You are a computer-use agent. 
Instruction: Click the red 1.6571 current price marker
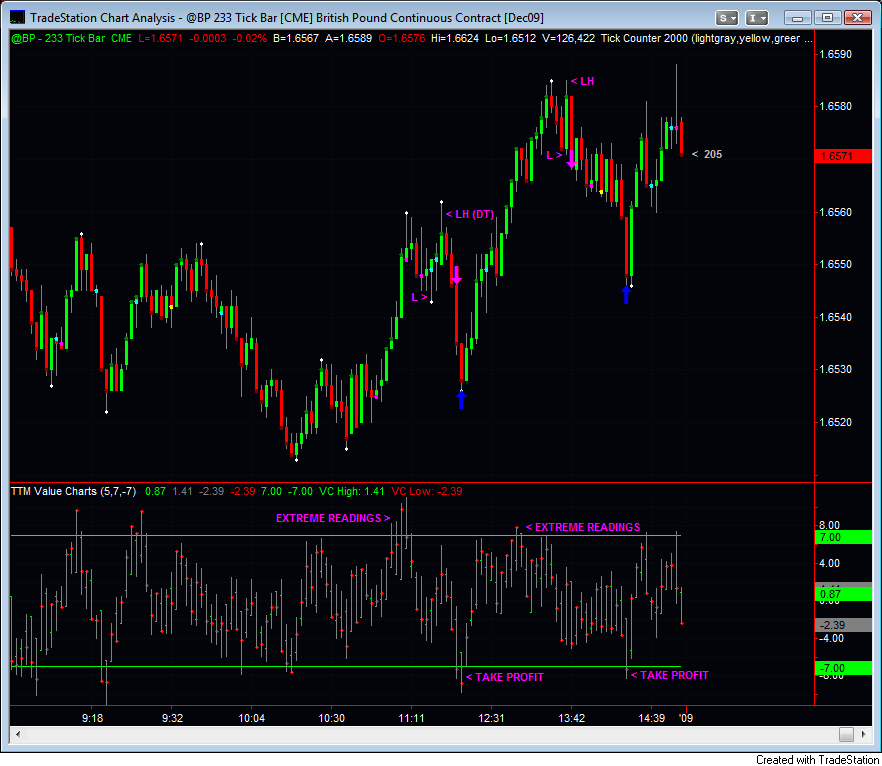coord(843,156)
